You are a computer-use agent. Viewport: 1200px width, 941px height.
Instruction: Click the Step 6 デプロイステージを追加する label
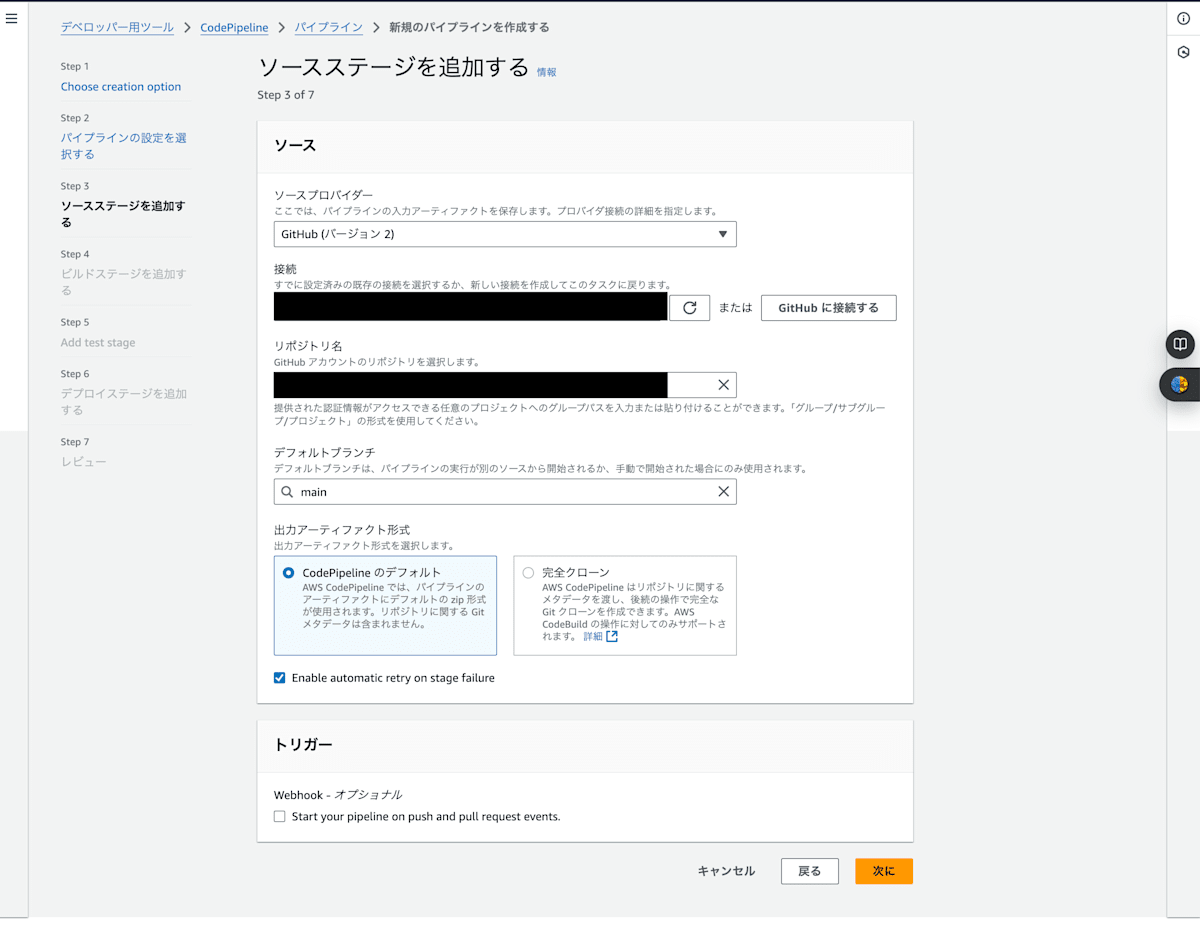coord(124,402)
